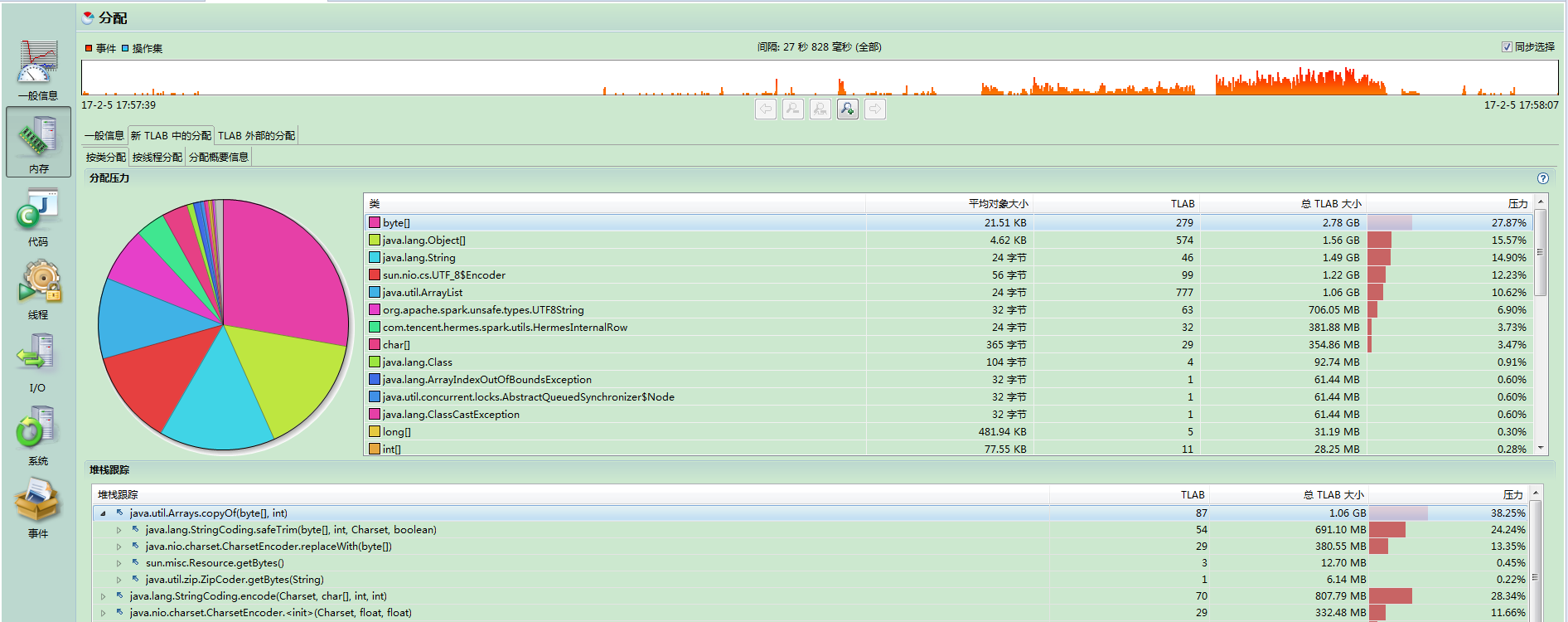This screenshot has height=622, width=1568.
Task: Click the zoom-out magnifier with minus sign
Action: 793,109
